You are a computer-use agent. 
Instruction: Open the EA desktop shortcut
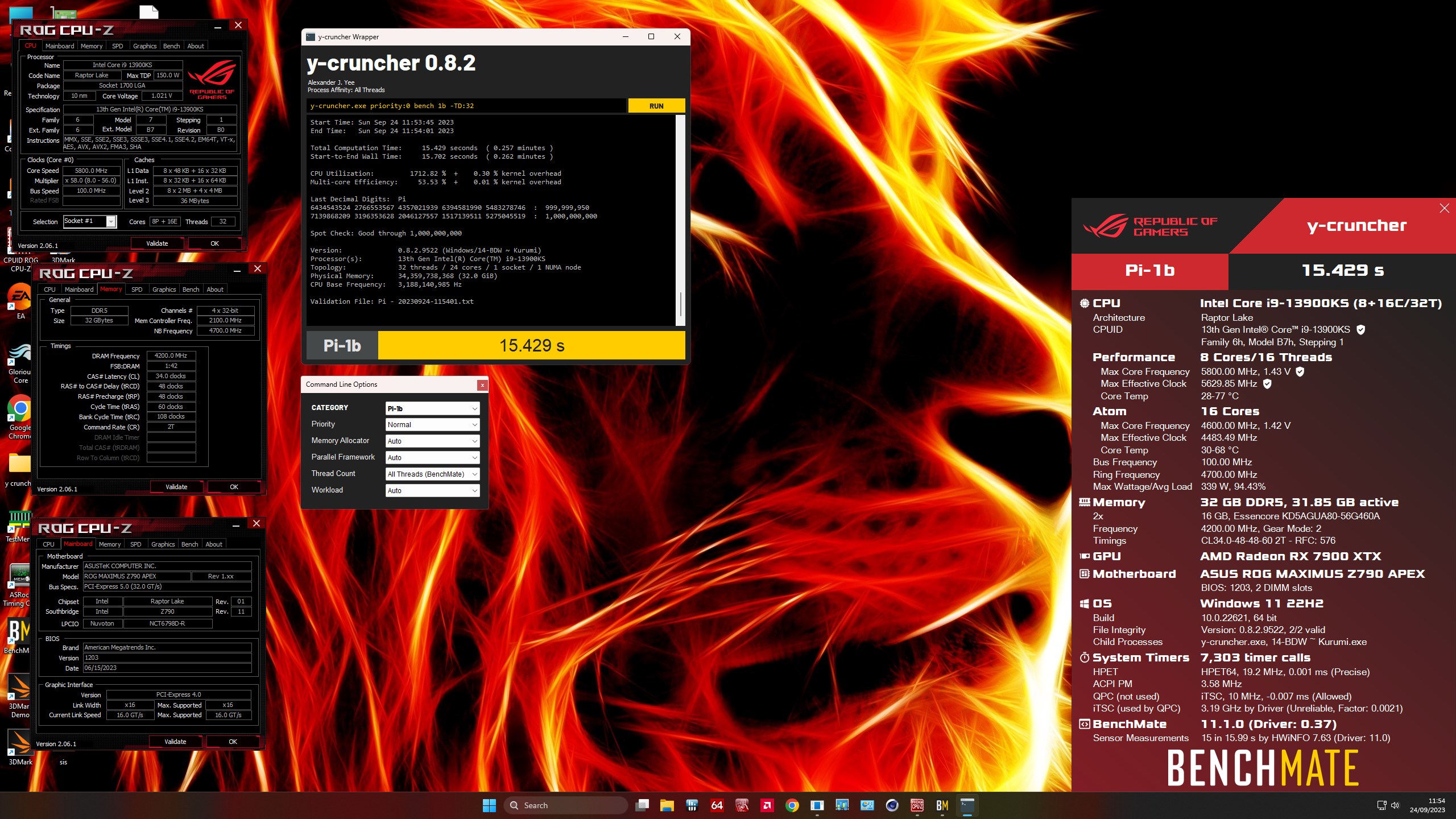[x=20, y=301]
